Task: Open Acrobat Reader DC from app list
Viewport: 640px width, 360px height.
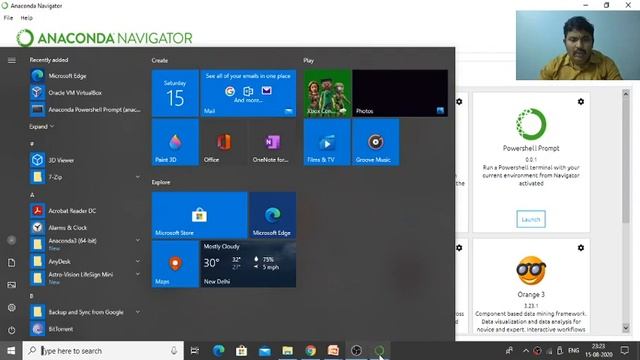Action: 85,211
